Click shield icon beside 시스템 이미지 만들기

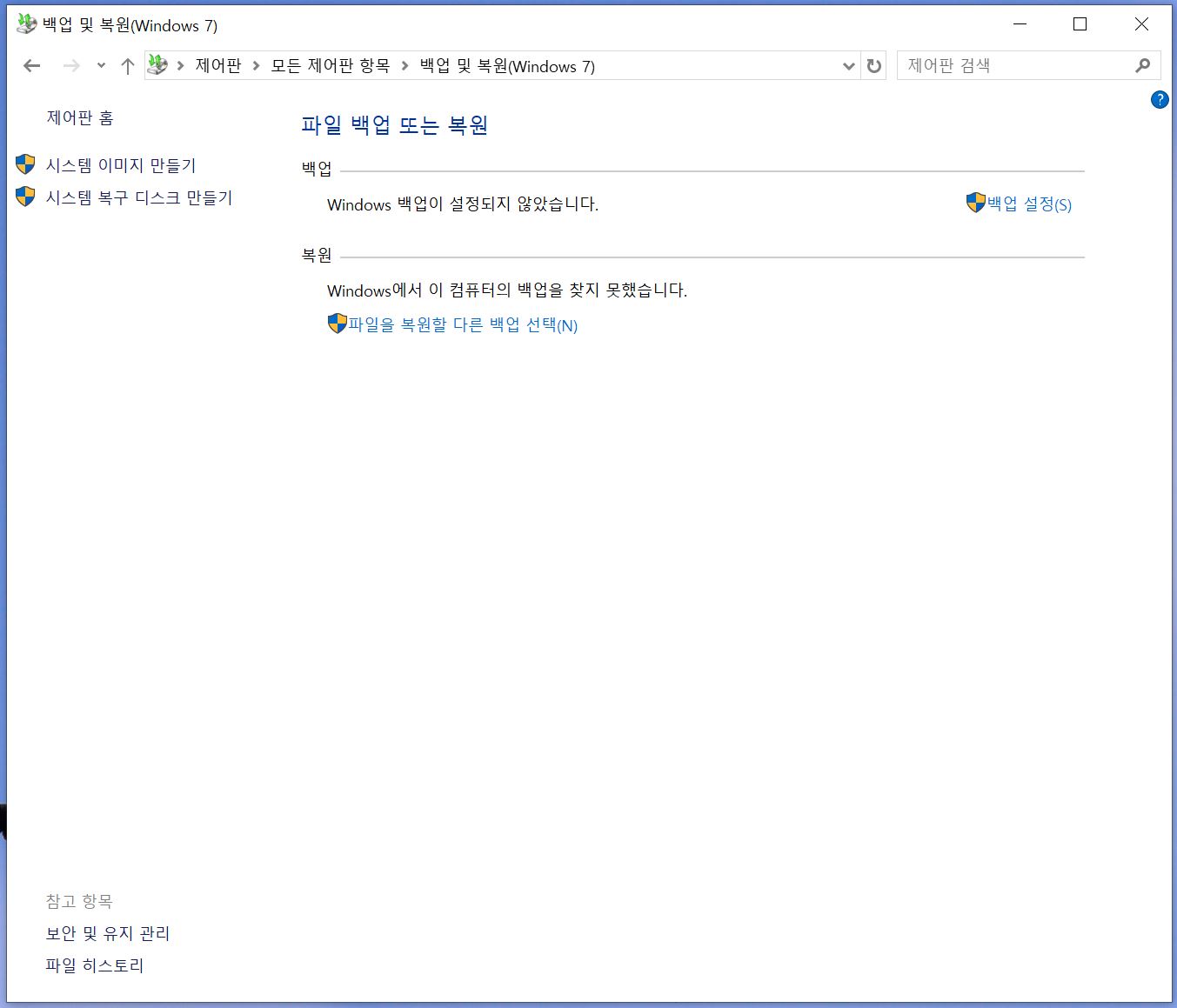(26, 164)
